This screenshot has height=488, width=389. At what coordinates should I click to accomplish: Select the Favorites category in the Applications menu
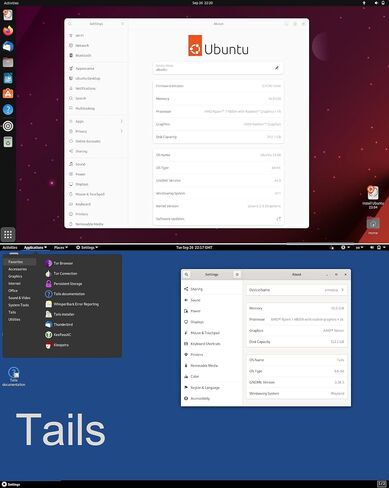coord(20,262)
